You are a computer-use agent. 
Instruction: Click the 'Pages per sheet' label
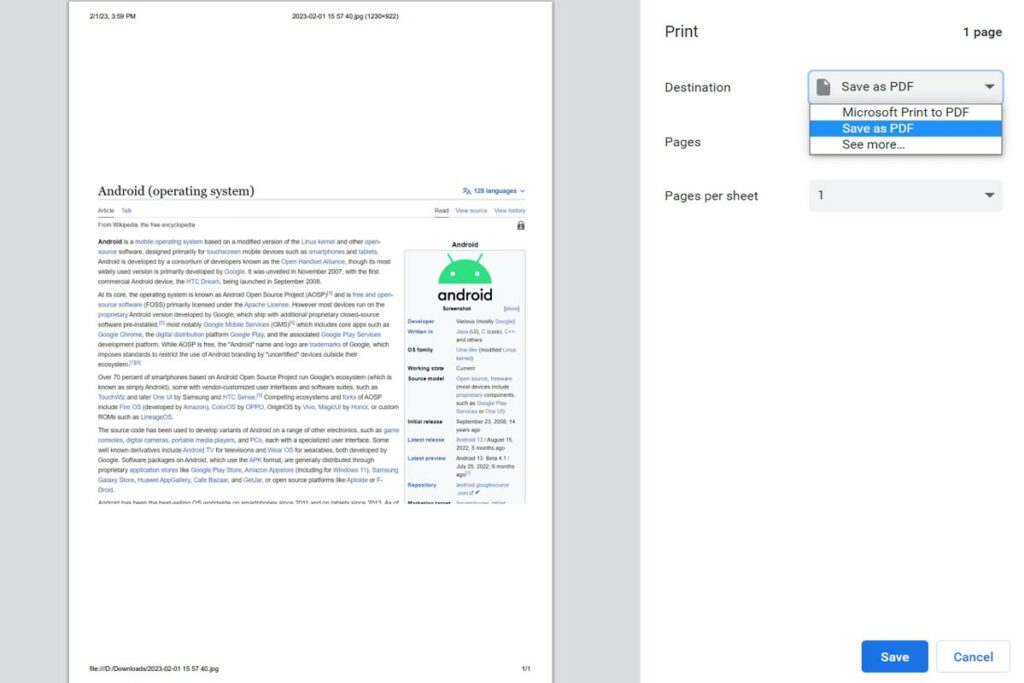tap(711, 196)
